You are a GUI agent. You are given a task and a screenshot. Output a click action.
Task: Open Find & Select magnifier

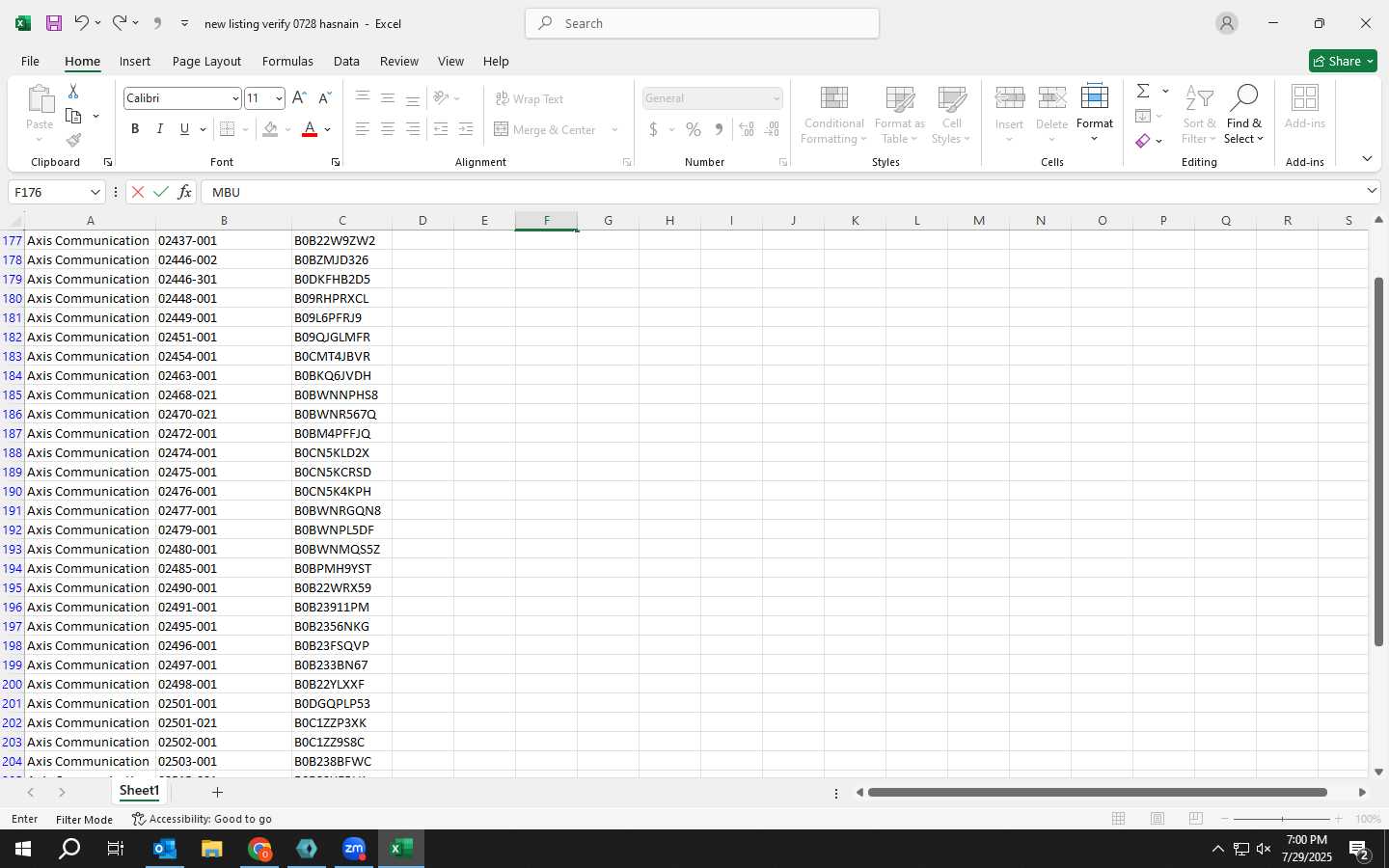(1243, 114)
